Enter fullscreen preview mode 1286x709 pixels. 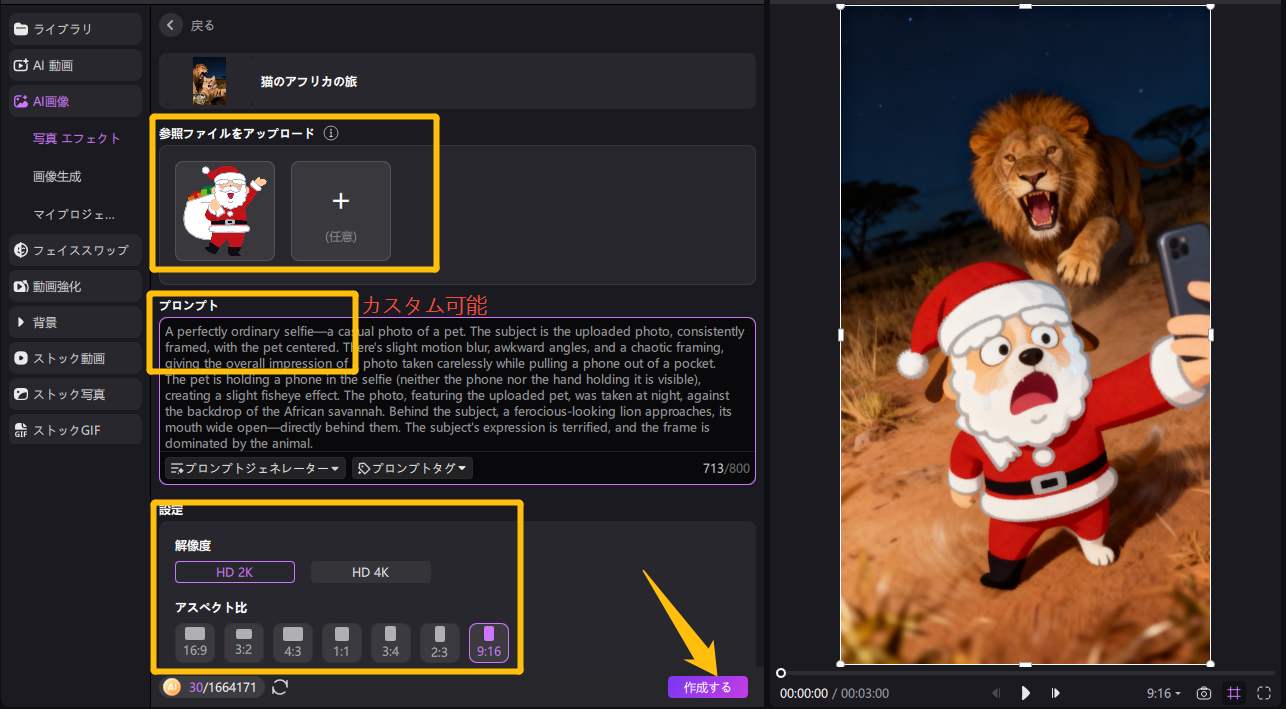point(1264,693)
